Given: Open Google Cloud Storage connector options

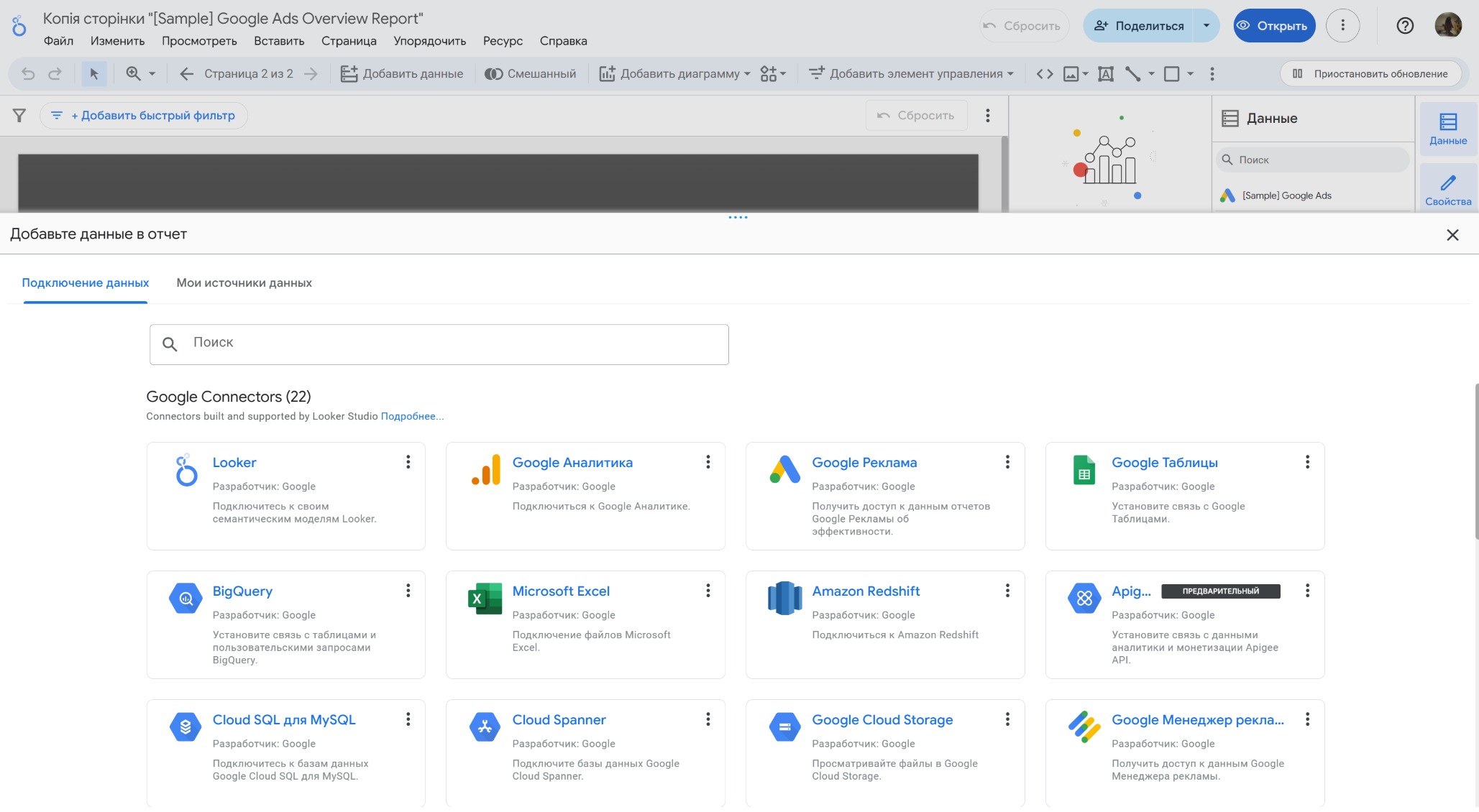Looking at the screenshot, I should (x=1008, y=719).
